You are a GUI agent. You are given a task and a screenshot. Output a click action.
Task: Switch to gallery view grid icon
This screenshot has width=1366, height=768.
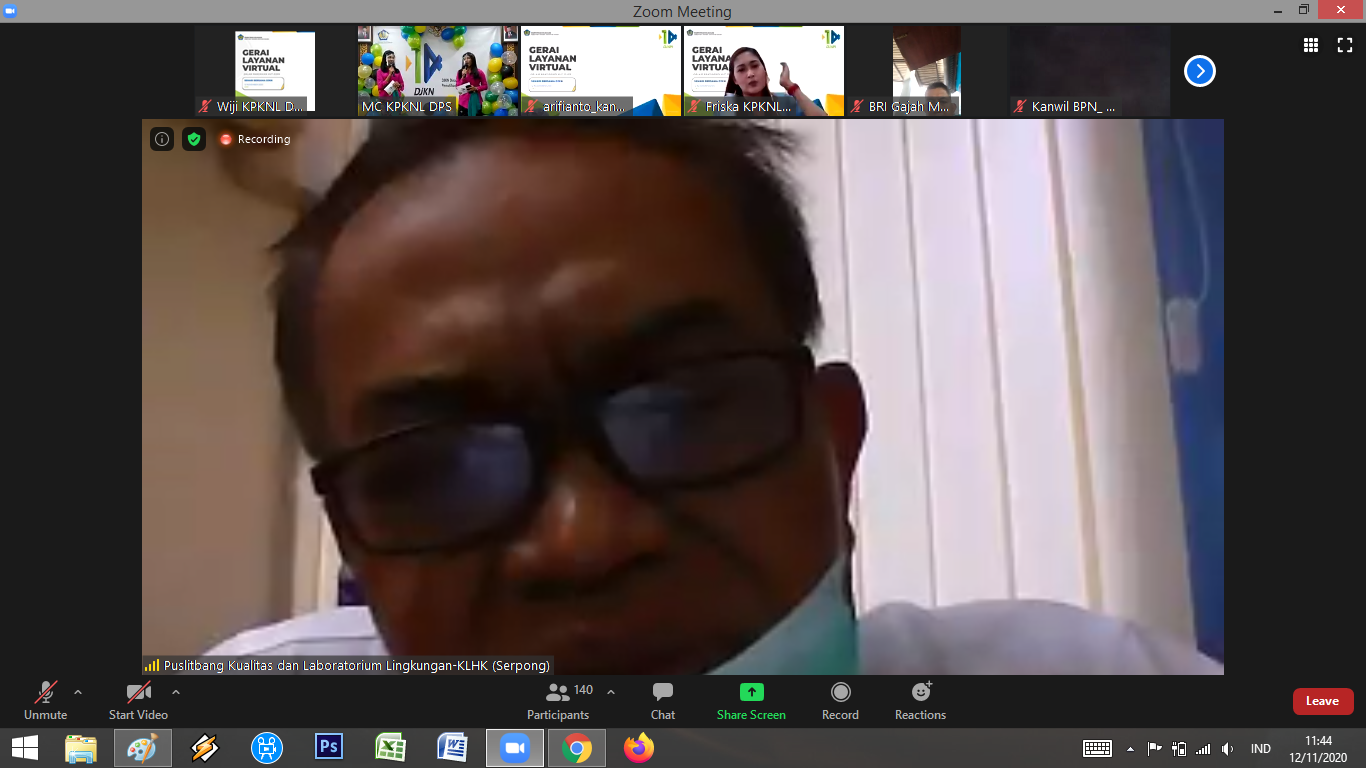[1311, 44]
